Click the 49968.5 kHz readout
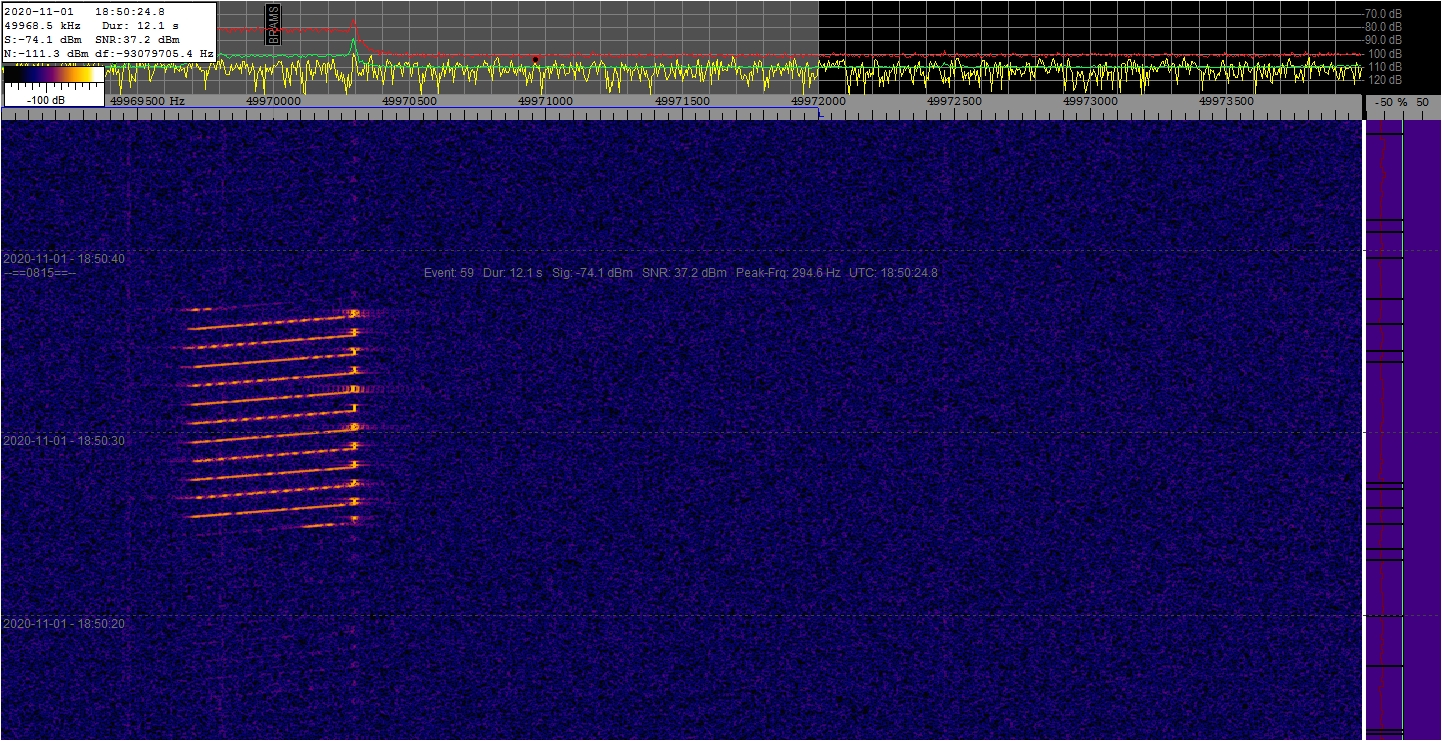Viewport: 1442px width, 741px height. (x=42, y=25)
